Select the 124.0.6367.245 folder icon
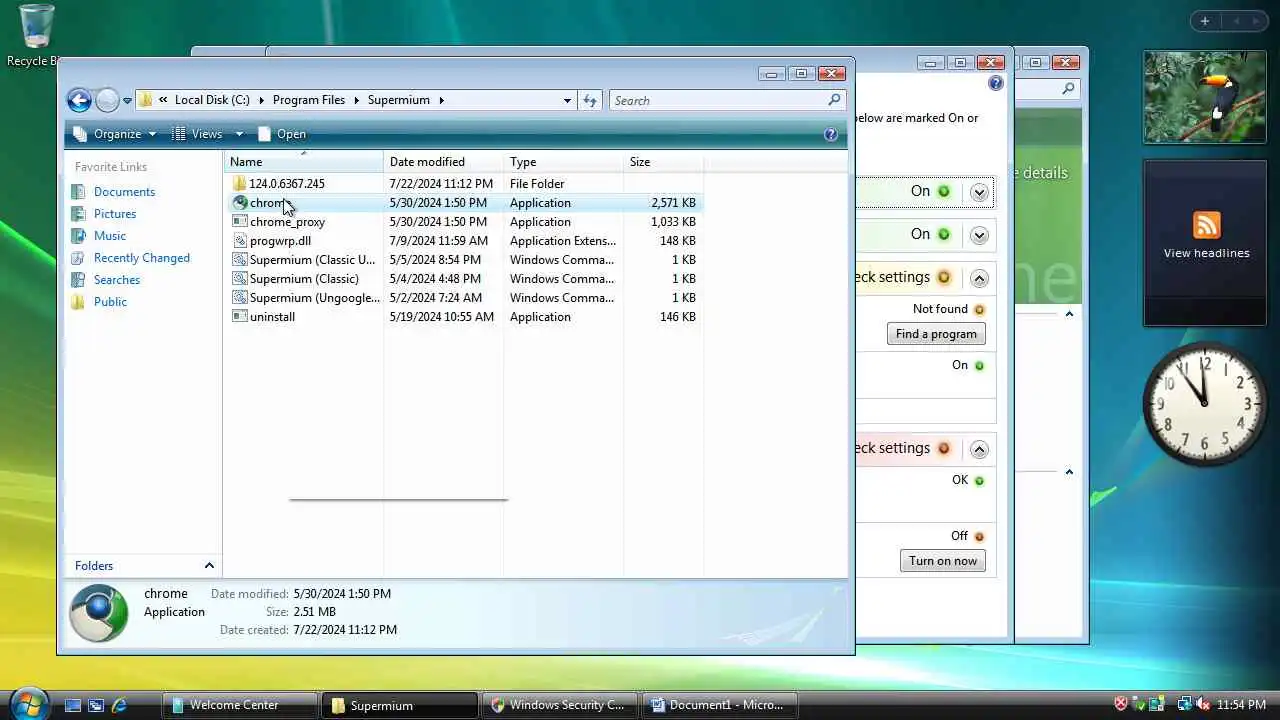Viewport: 1280px width, 720px height. pyautogui.click(x=239, y=184)
